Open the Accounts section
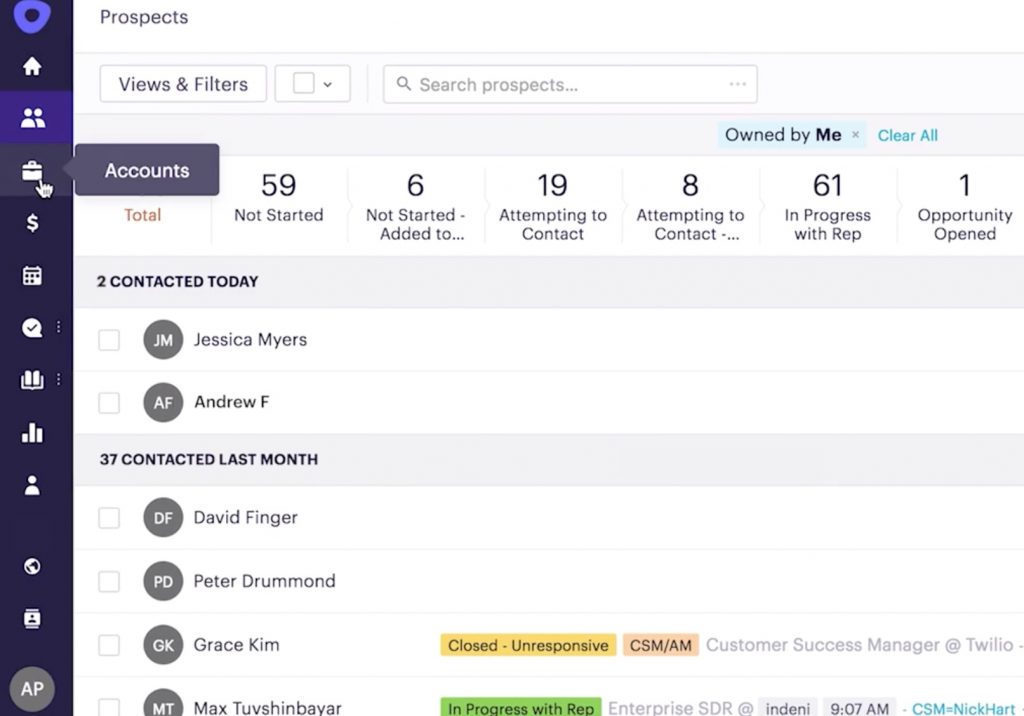Screen dimensions: 1024x716 click(33, 169)
